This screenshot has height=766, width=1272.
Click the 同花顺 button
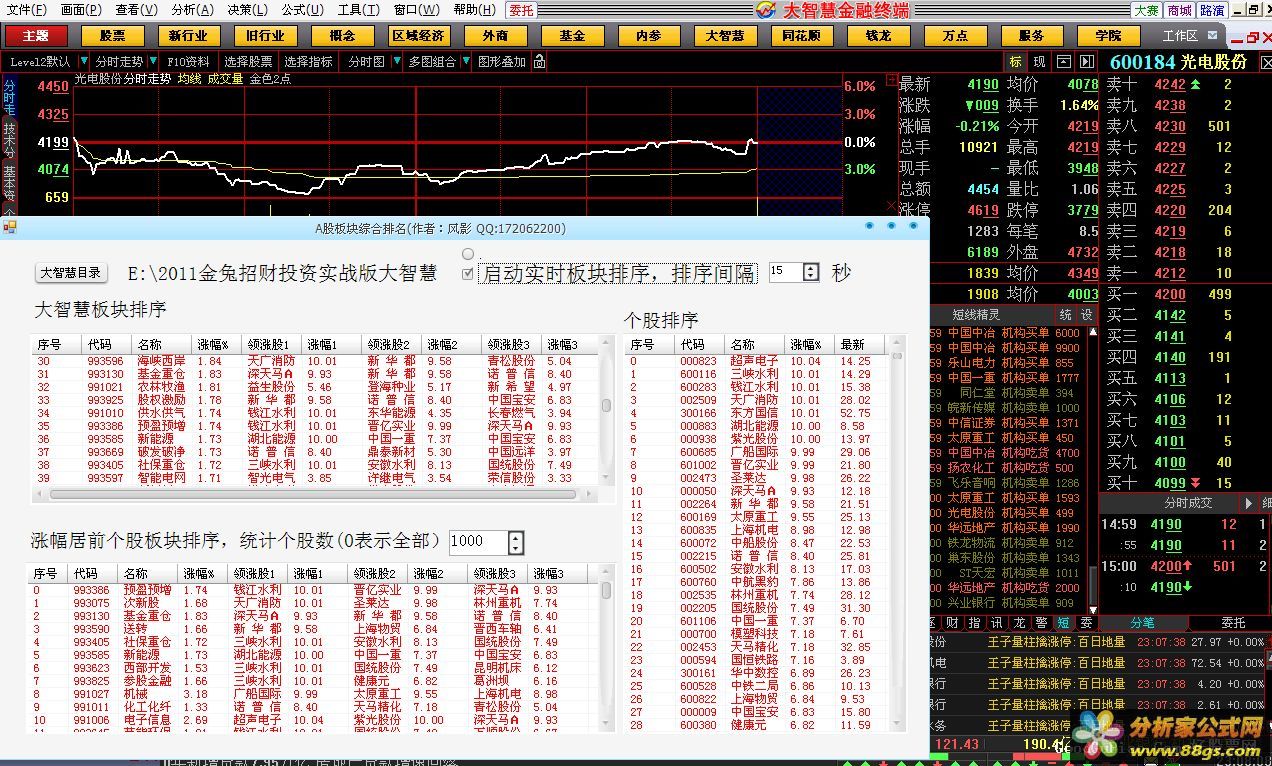(x=801, y=35)
